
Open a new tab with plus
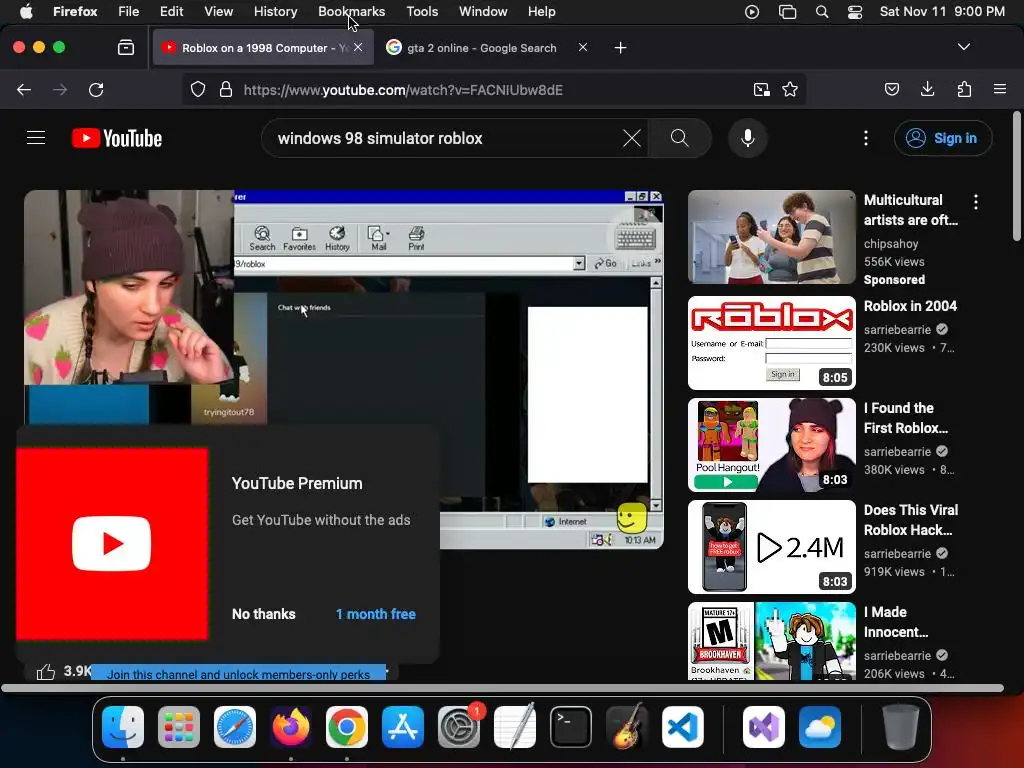(620, 48)
